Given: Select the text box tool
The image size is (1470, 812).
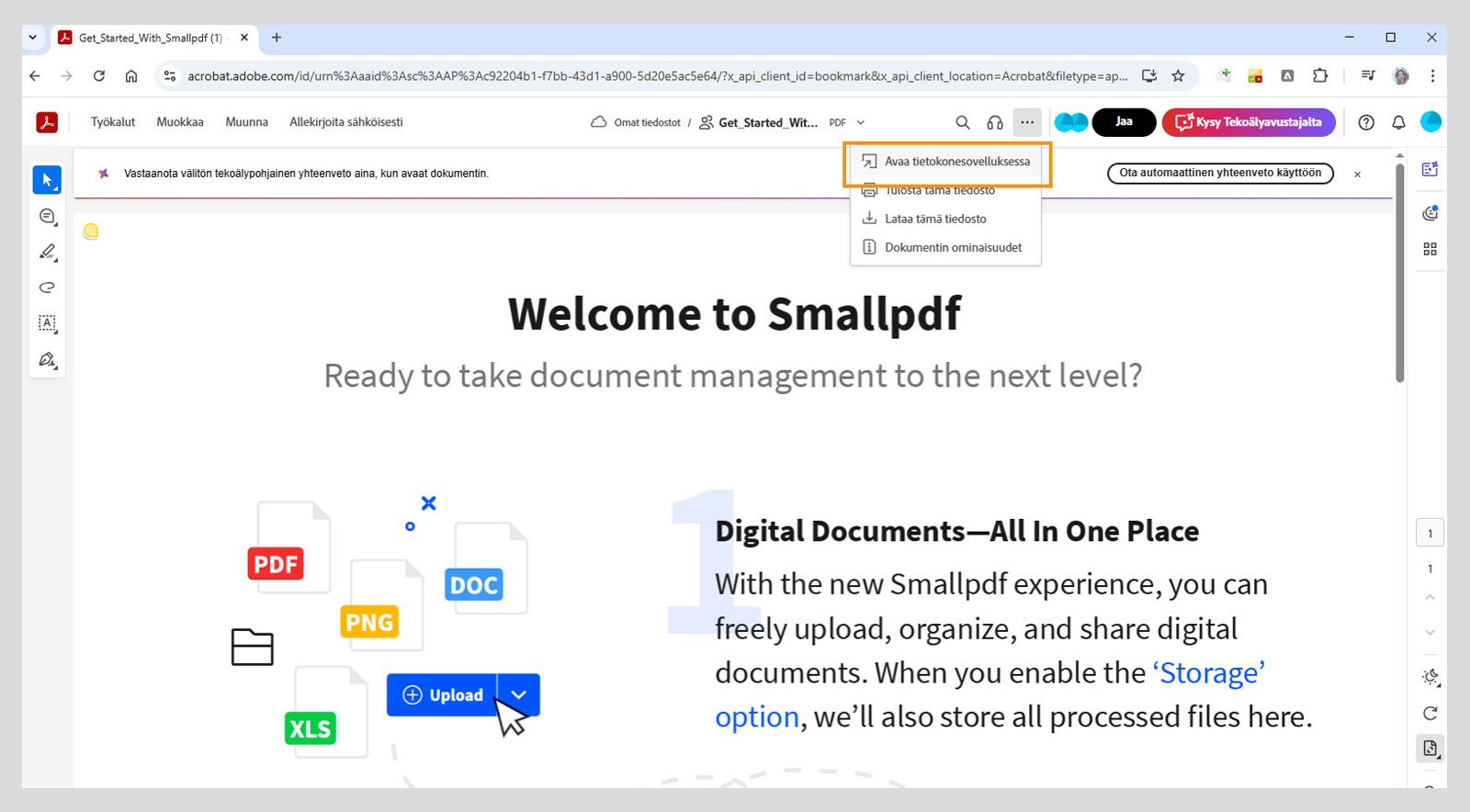Looking at the screenshot, I should click(47, 323).
